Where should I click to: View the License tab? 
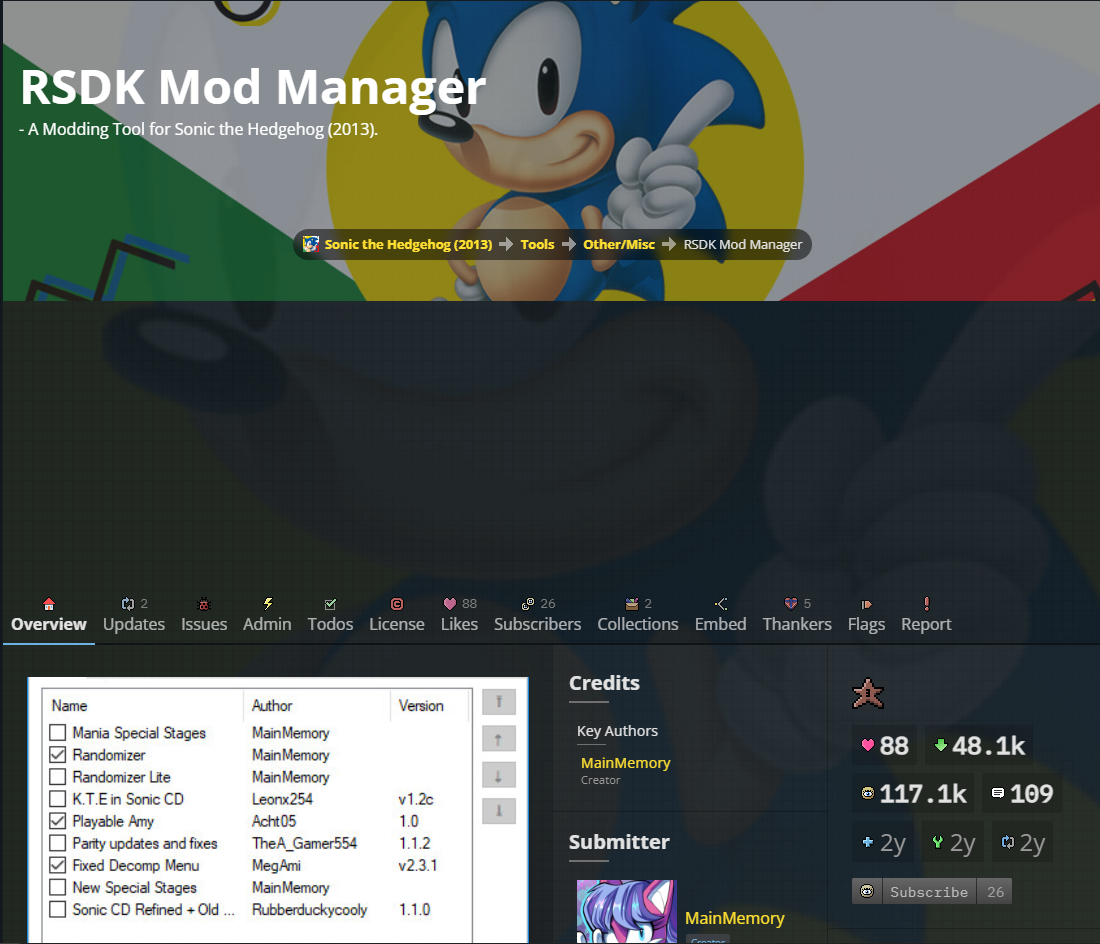coord(397,616)
